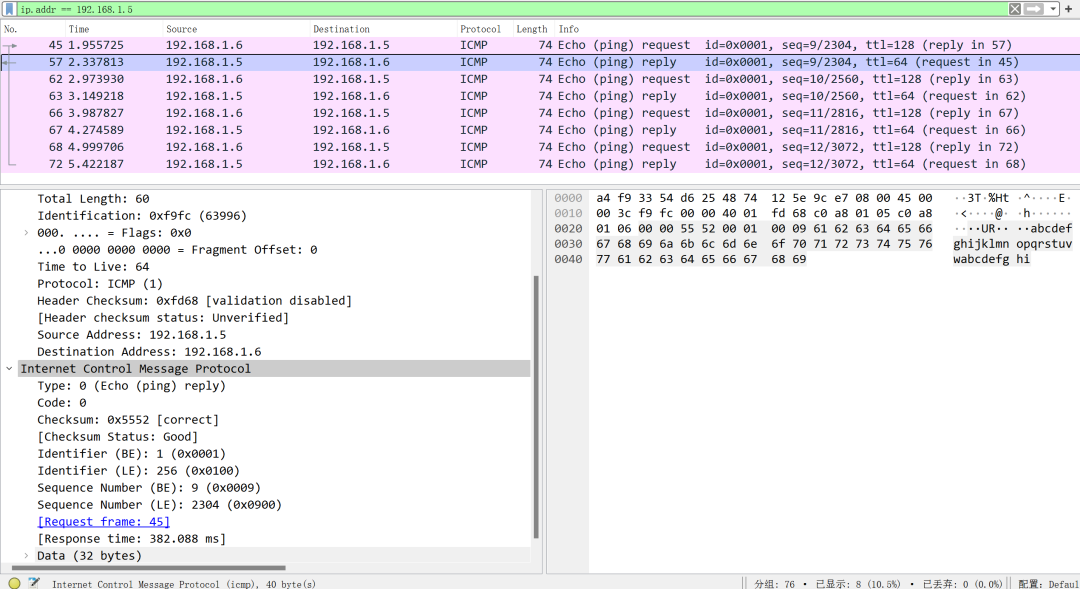Select packet number 67 row
The height and width of the screenshot is (589, 1080).
(540, 130)
